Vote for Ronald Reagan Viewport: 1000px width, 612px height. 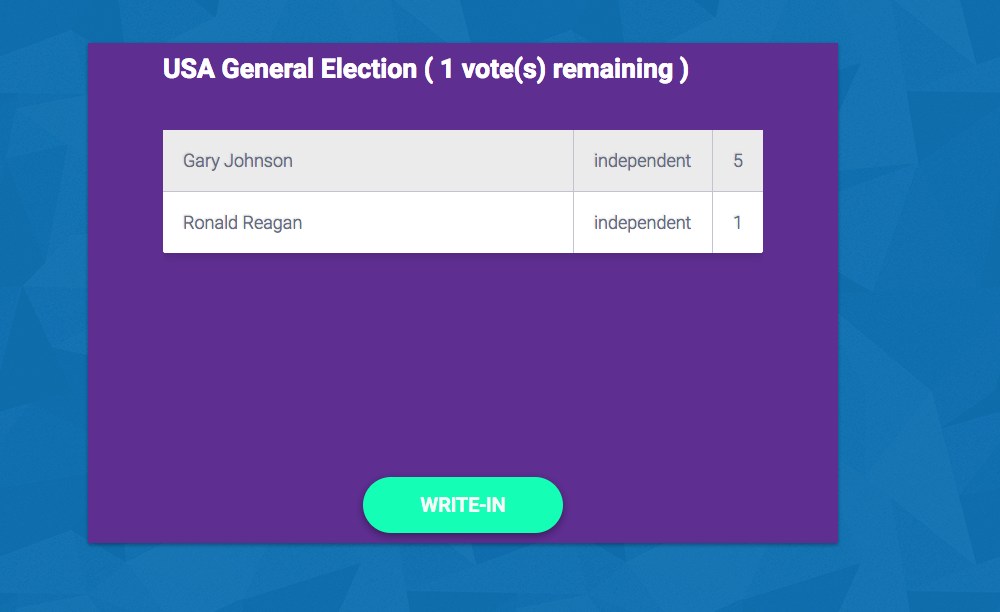coord(462,222)
